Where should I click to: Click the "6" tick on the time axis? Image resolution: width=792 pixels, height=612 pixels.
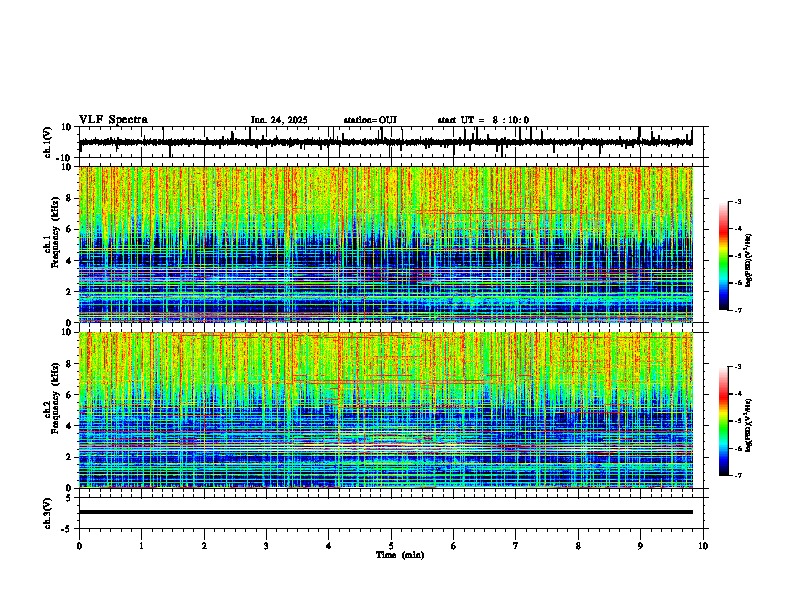pyautogui.click(x=454, y=546)
